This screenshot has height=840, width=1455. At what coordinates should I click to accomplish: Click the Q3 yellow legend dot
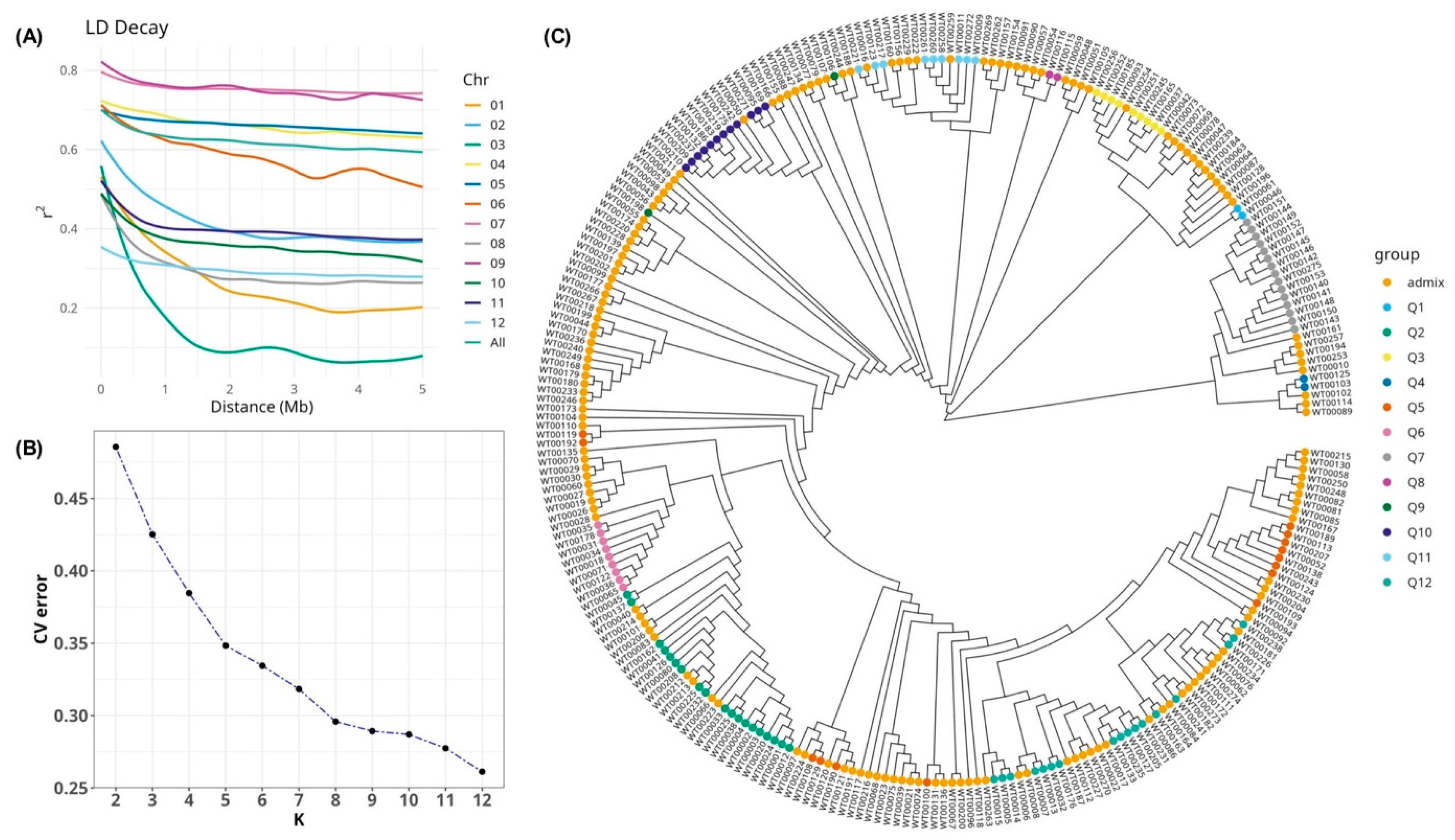(x=1387, y=358)
